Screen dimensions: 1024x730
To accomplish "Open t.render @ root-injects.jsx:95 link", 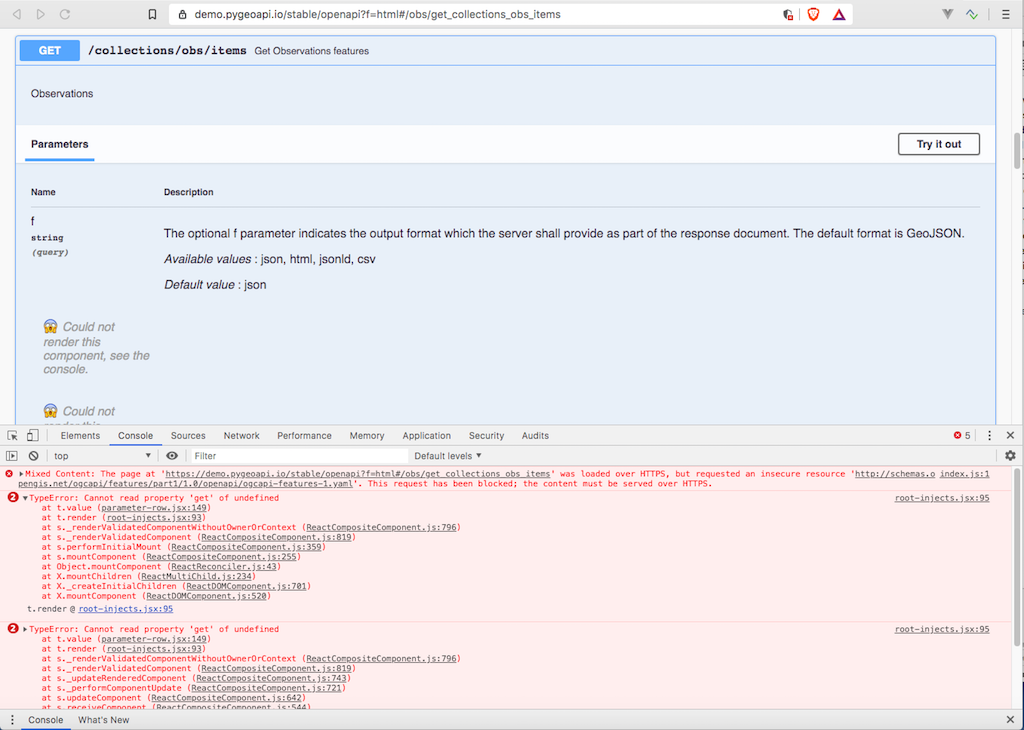I will click(125, 609).
